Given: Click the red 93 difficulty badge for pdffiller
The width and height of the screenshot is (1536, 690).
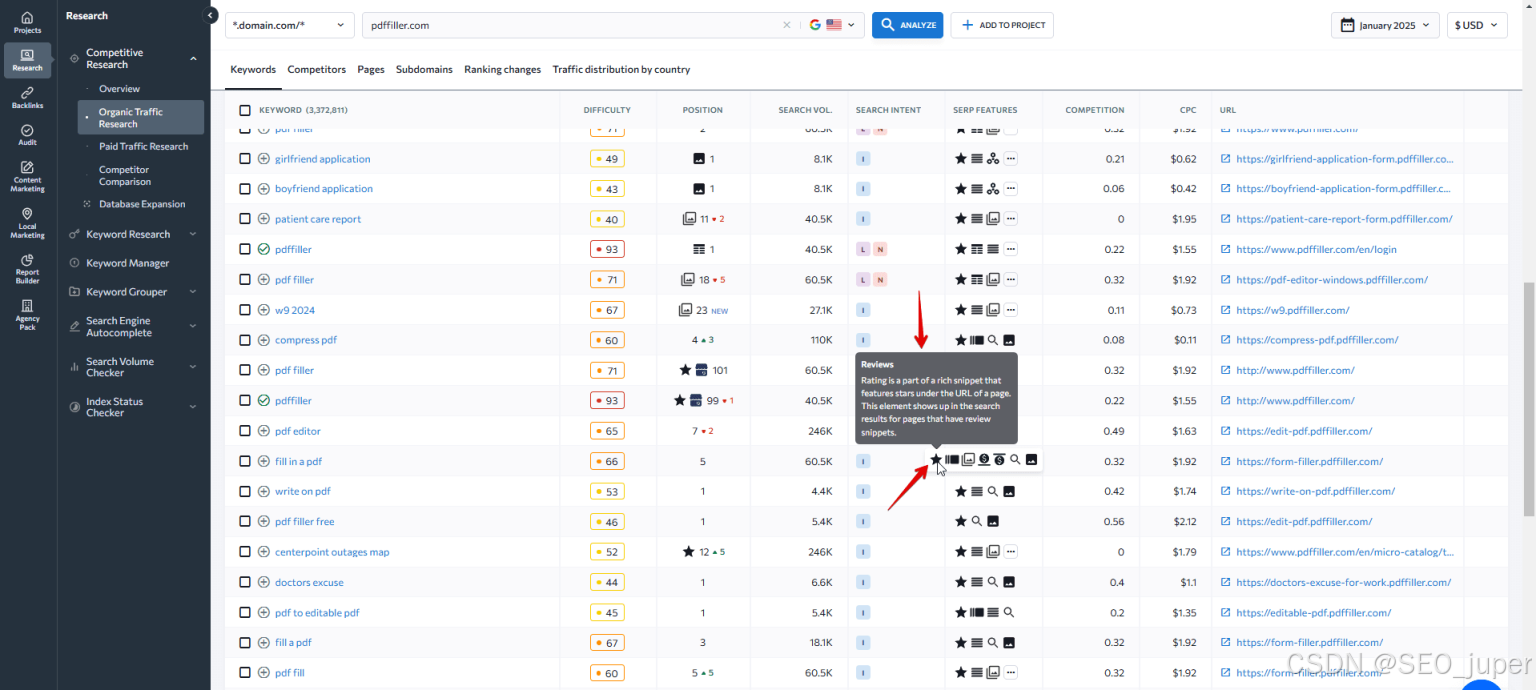Looking at the screenshot, I should pos(607,249).
